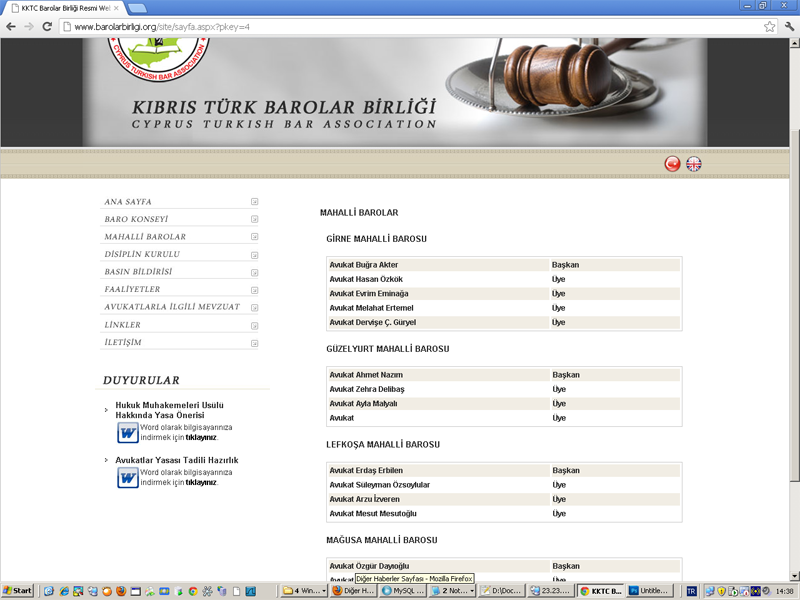
Task: Select the KKTC Barolar Birliği browser tab
Action: [64, 8]
